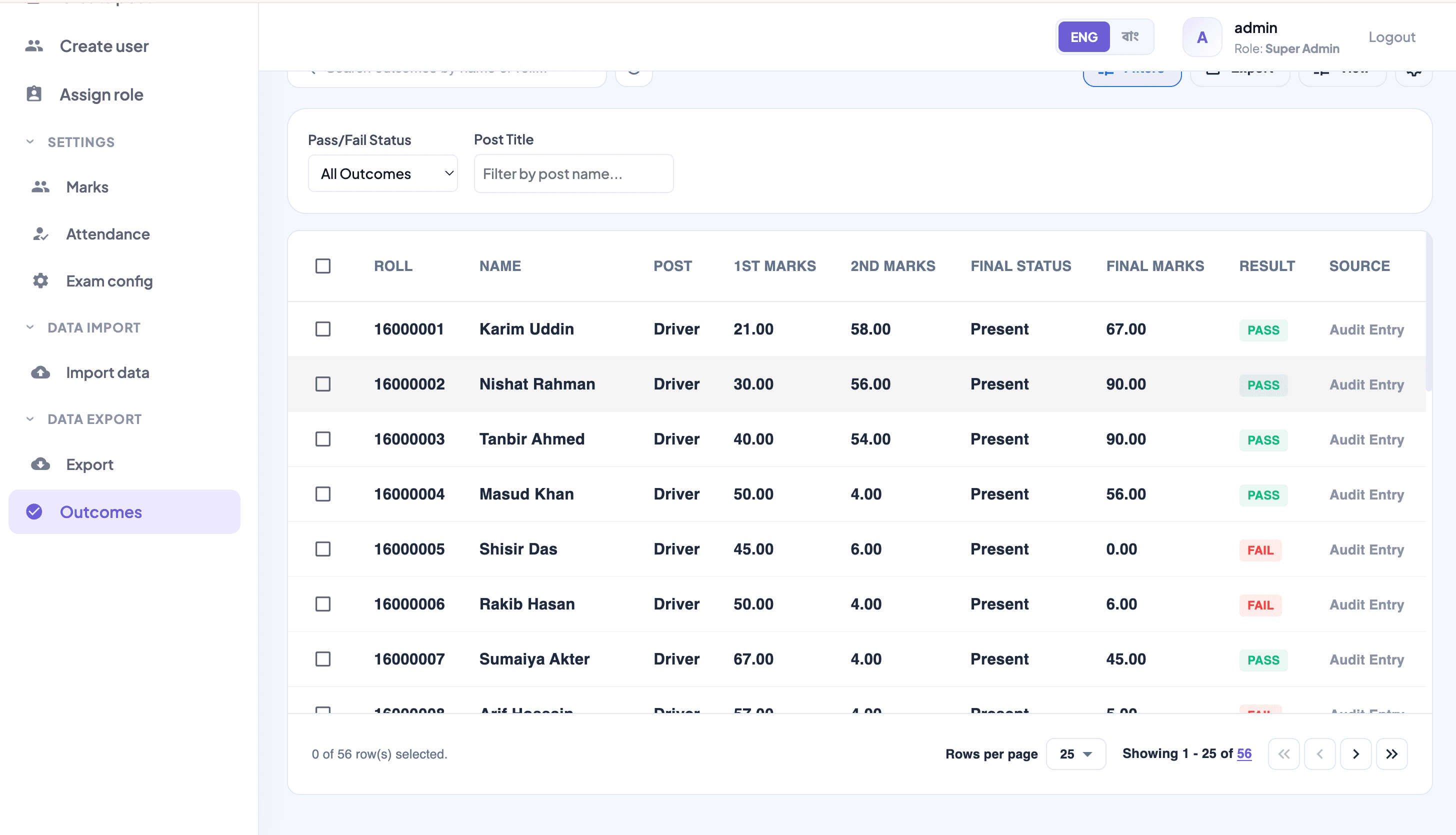
Task: Click the Logout link
Action: [1392, 37]
